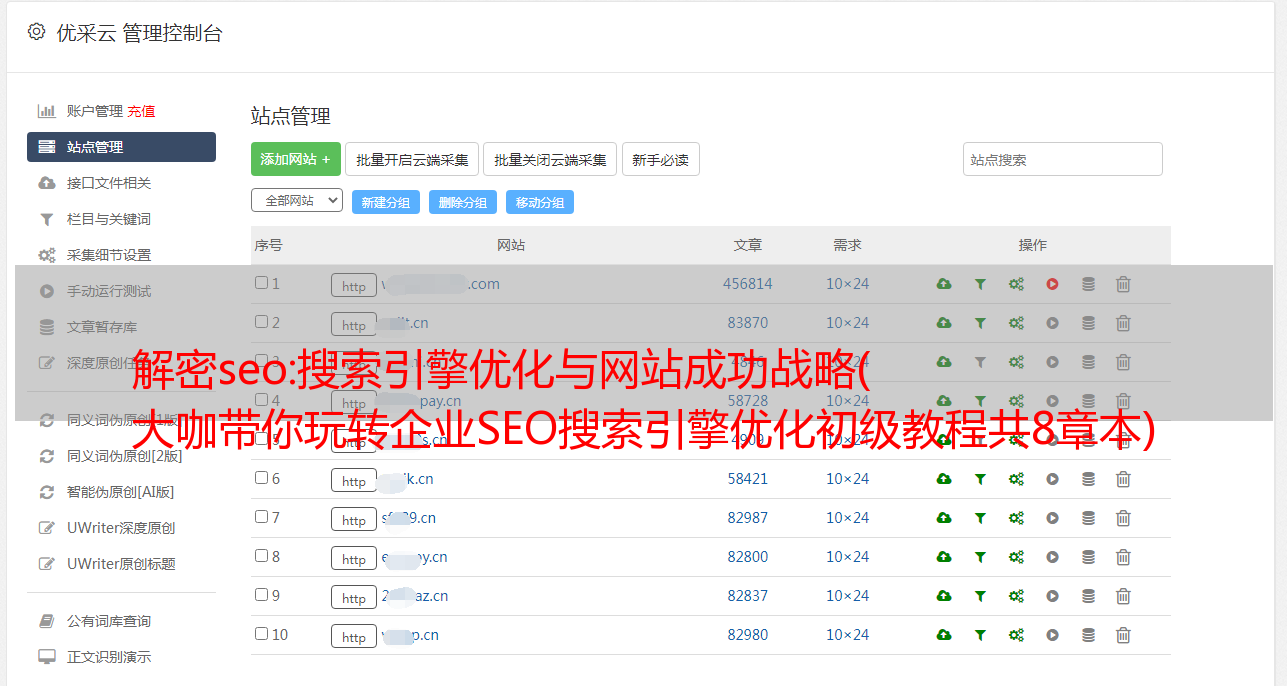The image size is (1287, 686).
Task: Click 10×24 demand link in row 8
Action: click(x=848, y=557)
